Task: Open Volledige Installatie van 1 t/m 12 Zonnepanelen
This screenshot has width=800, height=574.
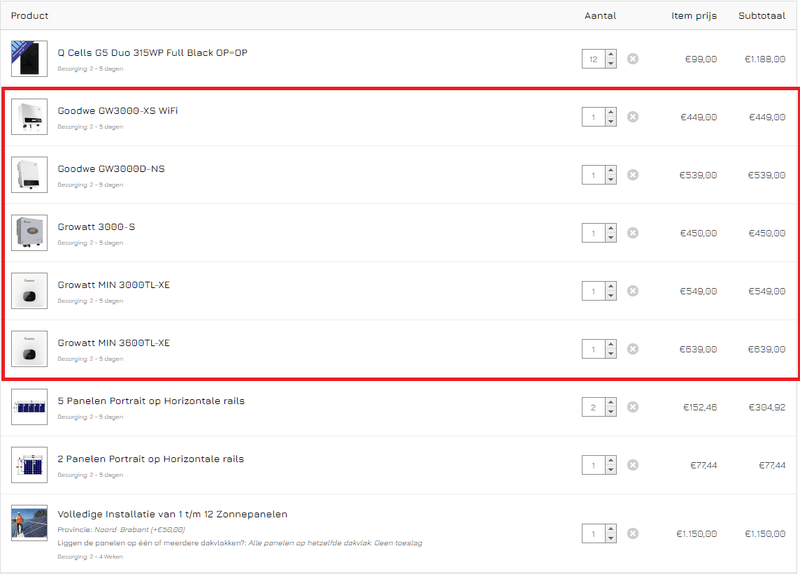Action: (172, 514)
